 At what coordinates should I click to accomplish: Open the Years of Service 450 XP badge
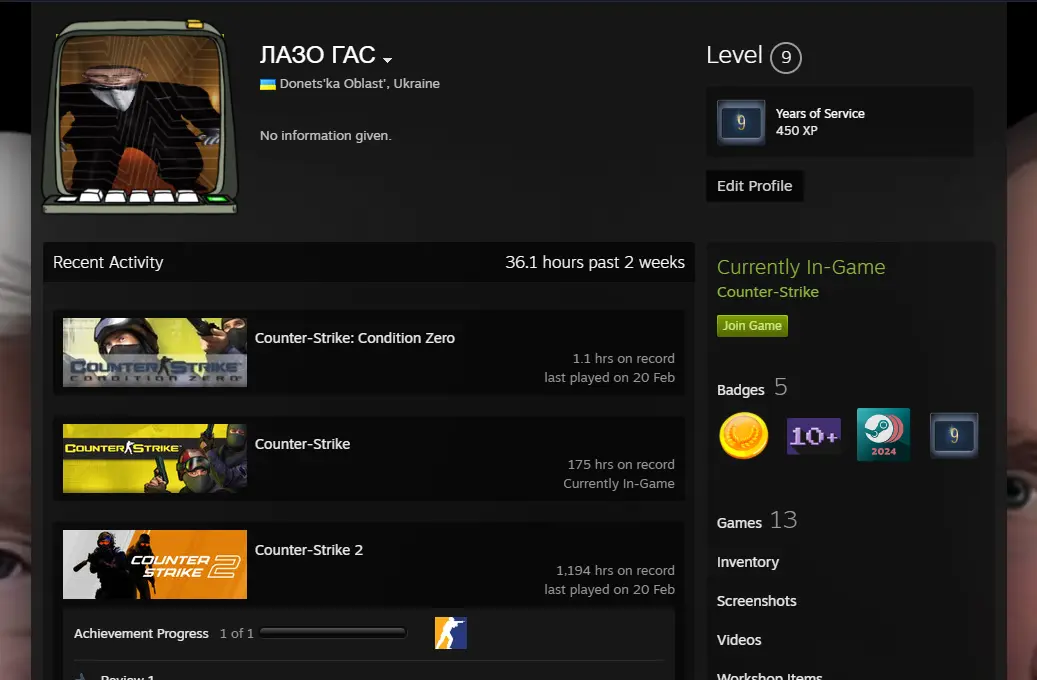(x=741, y=122)
